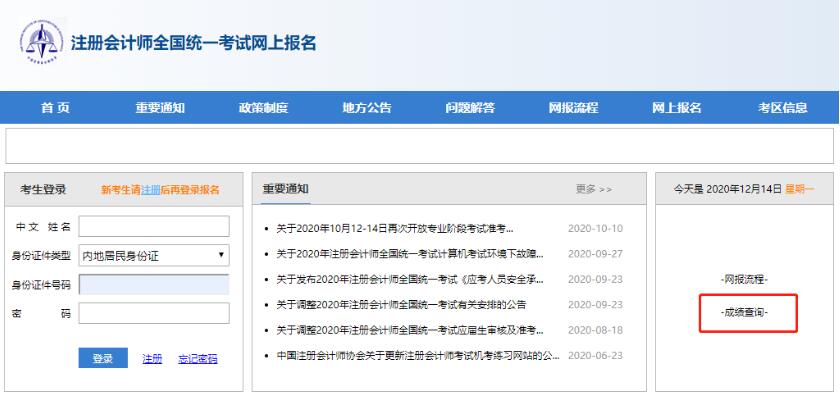Open 政策制度 navigation item
Screen dimensions: 840x398
click(263, 108)
